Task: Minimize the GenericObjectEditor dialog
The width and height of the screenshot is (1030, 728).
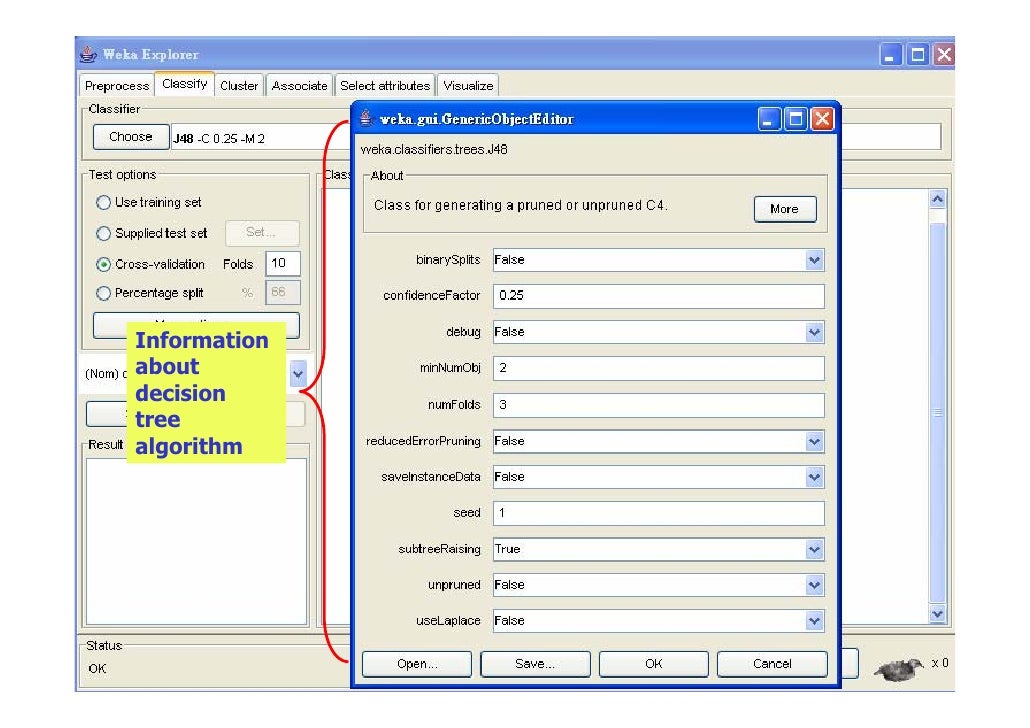Action: [x=769, y=119]
